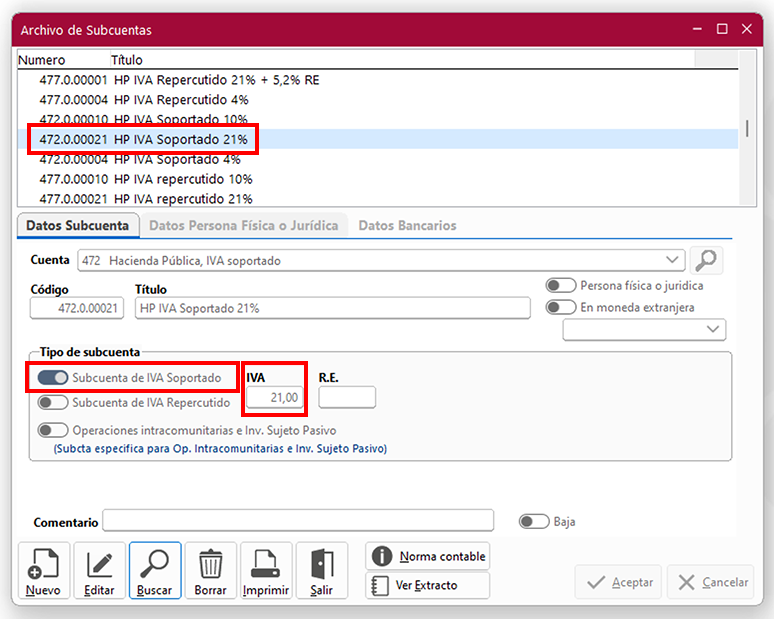Click the Nuevo new-document icon button

(44, 571)
